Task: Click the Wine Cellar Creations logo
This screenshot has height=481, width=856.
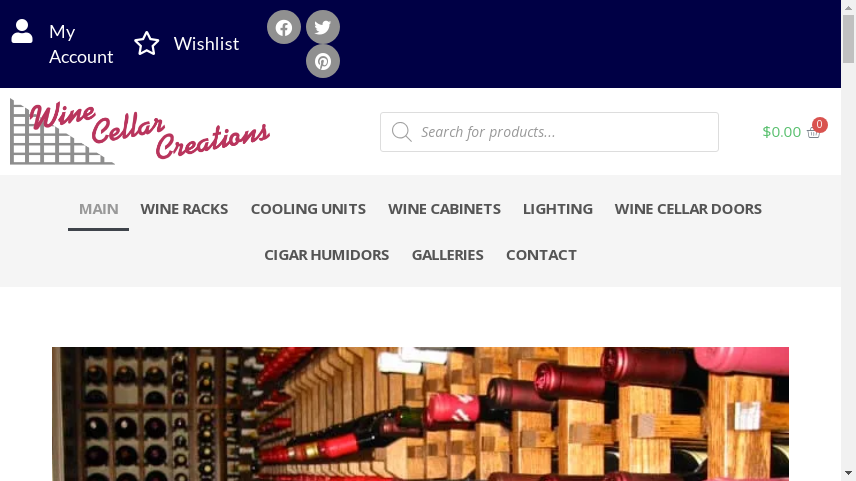Action: click(x=140, y=132)
